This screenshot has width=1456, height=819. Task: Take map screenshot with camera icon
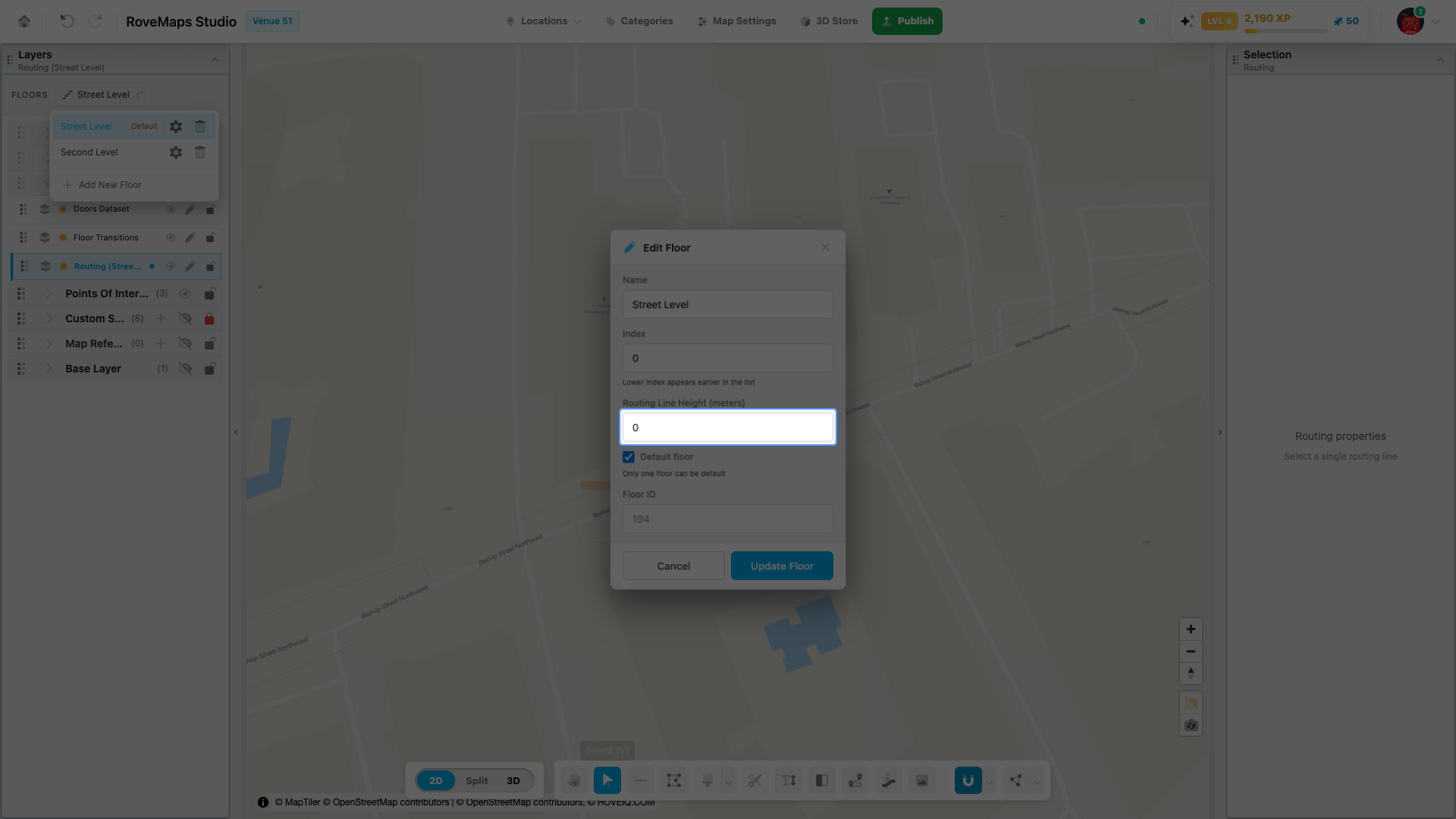(x=1191, y=726)
